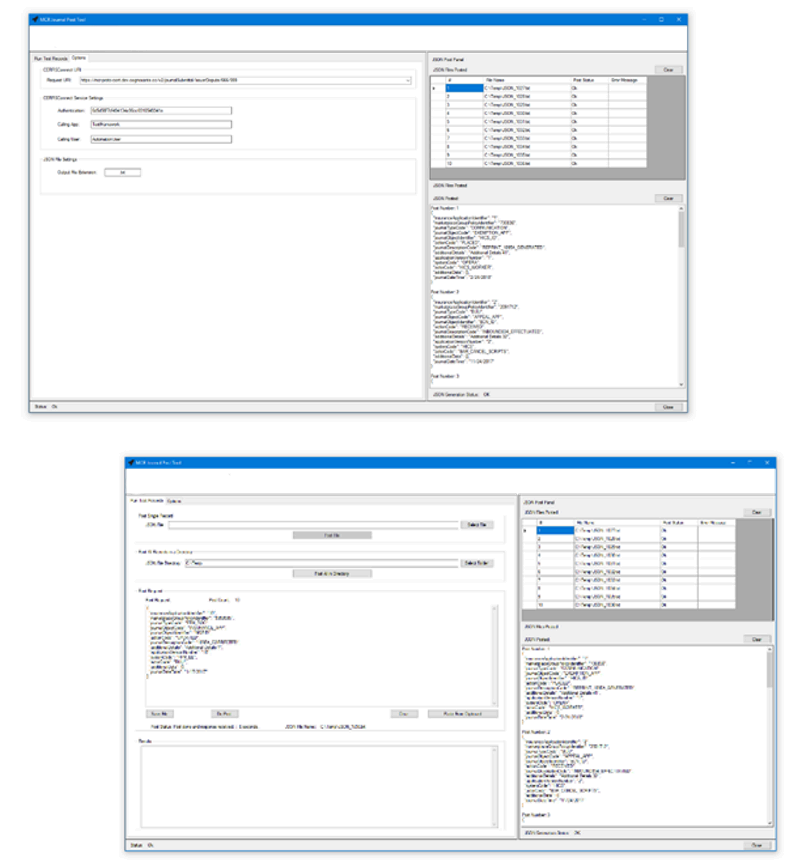This screenshot has width=804, height=866.
Task: Click the JSON File Directory input field
Action: point(313,563)
